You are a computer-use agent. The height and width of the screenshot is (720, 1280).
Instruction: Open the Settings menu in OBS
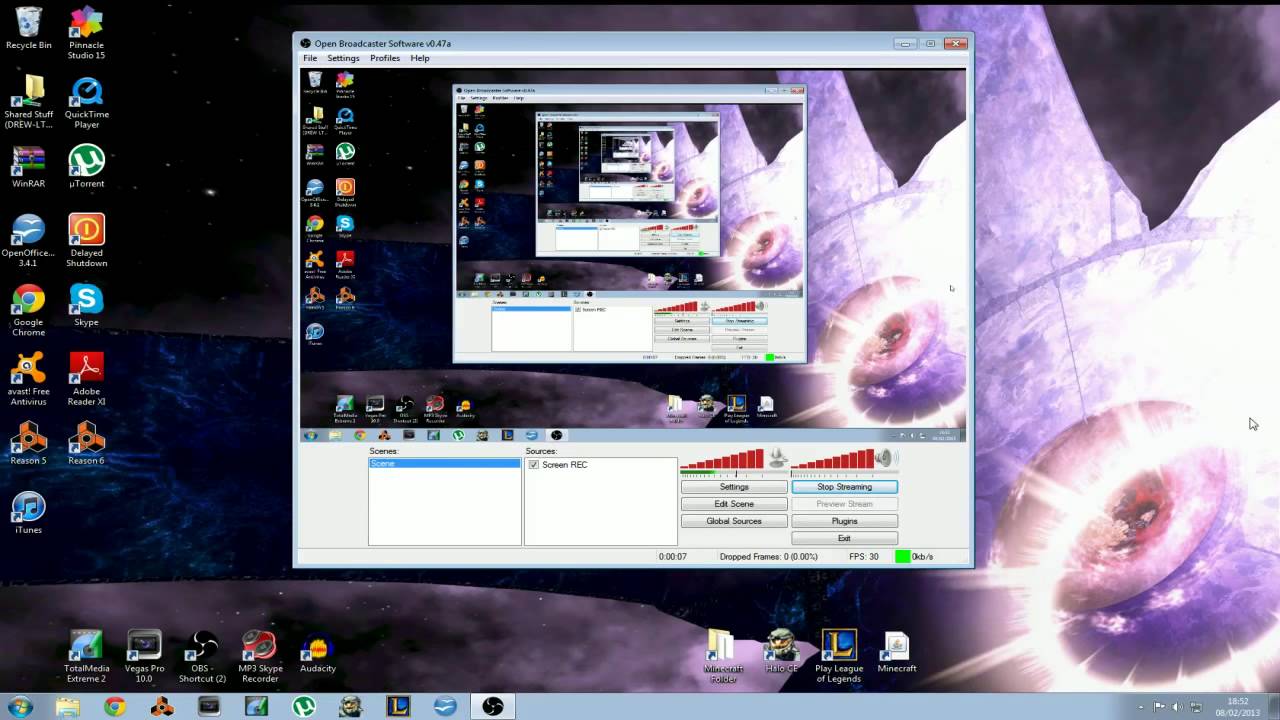[343, 58]
